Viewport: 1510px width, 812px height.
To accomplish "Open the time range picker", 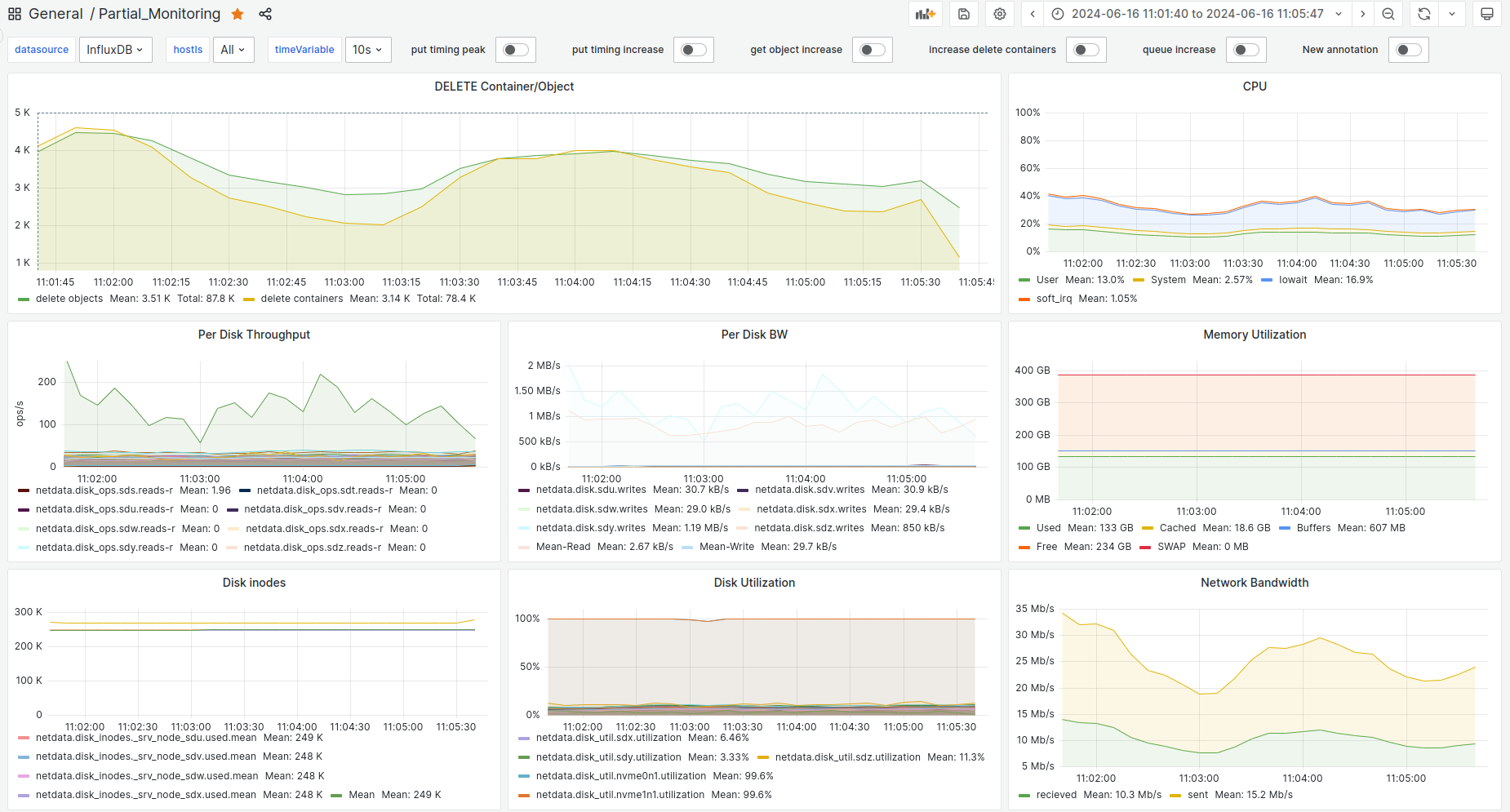I will (x=1197, y=14).
